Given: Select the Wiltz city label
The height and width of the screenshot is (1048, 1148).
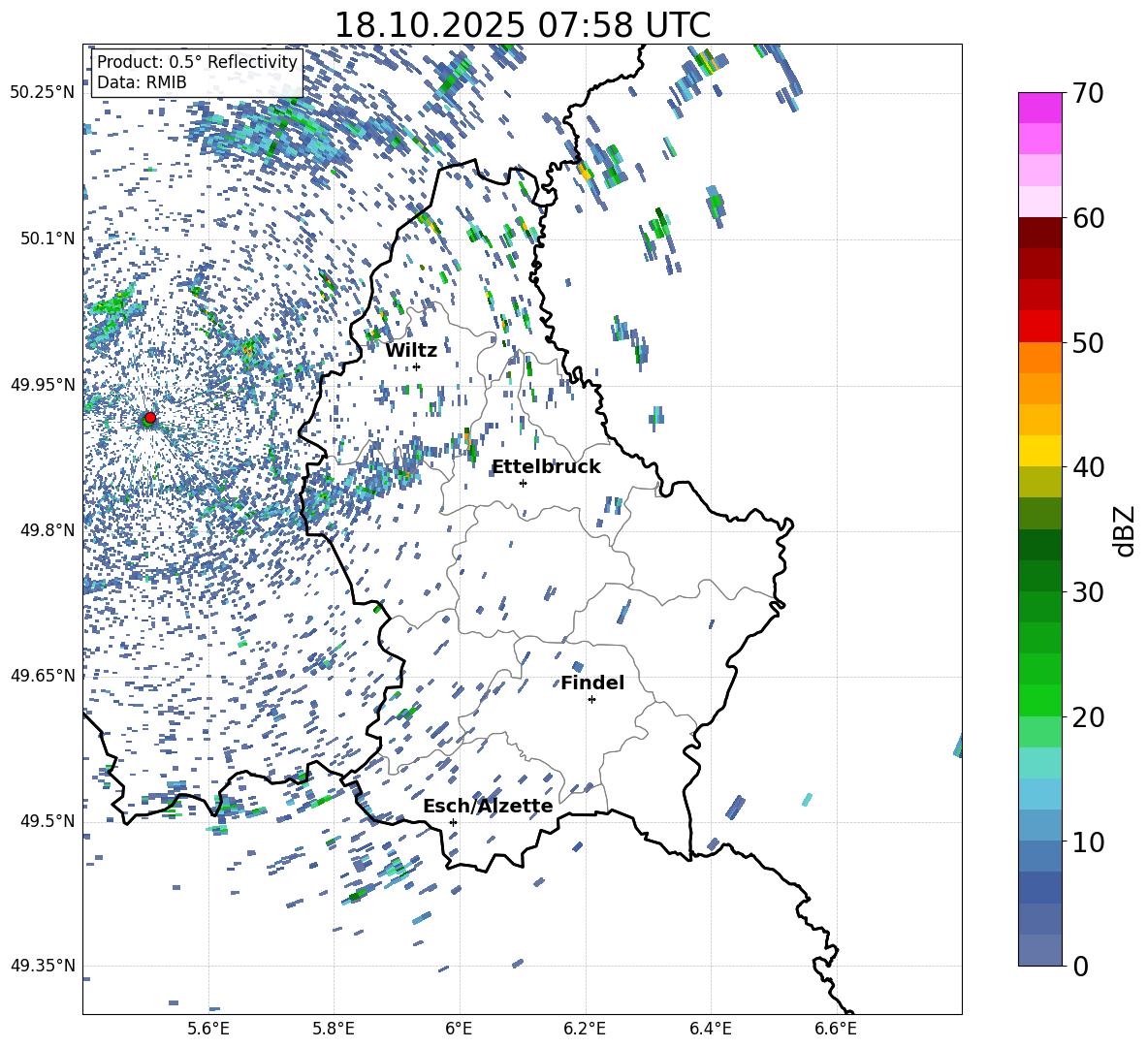Looking at the screenshot, I should (x=411, y=351).
